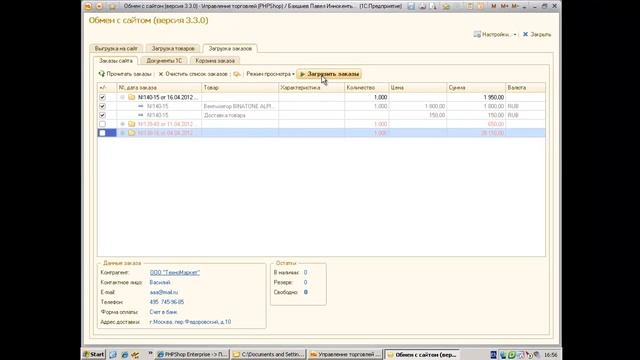
Task: Click the Цена column header
Action: [x=418, y=87]
